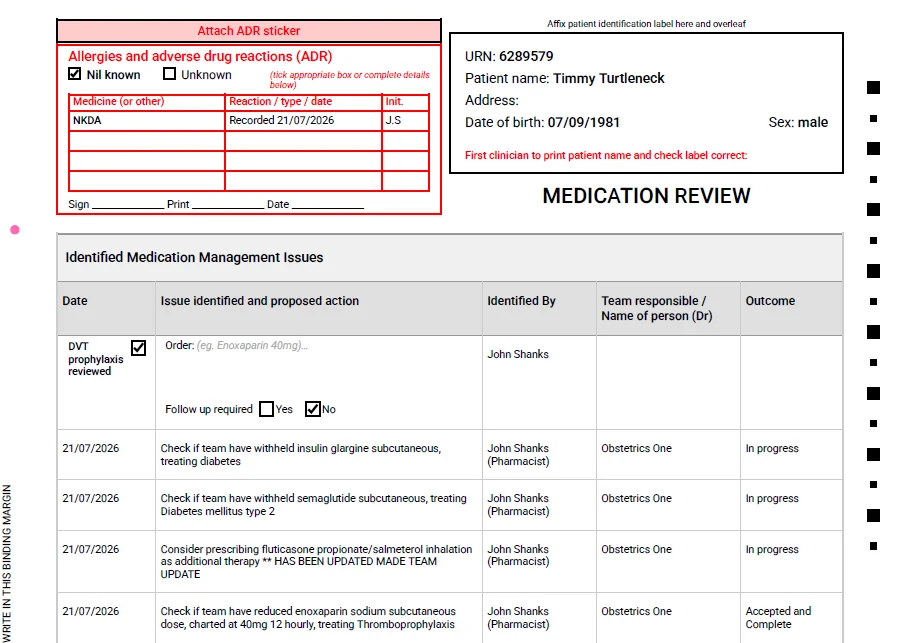Select the NKDA medicine cell
The width and height of the screenshot is (900, 643).
(146, 121)
